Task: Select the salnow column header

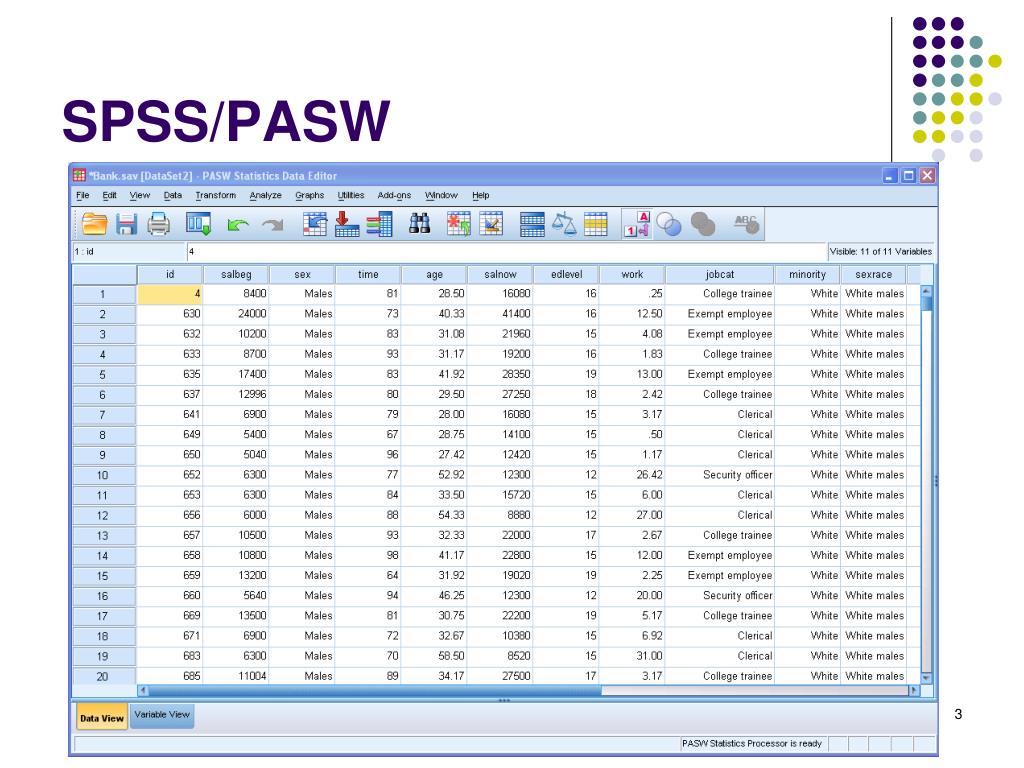Action: 500,274
